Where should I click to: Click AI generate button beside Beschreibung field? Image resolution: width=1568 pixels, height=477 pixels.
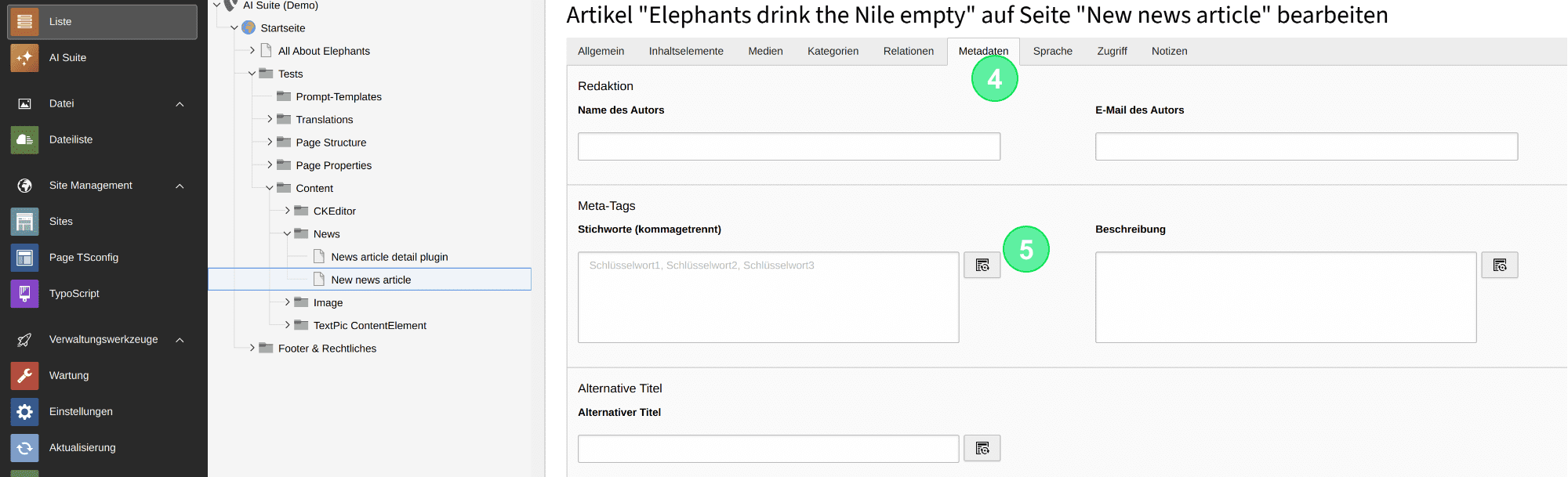[x=1499, y=265]
